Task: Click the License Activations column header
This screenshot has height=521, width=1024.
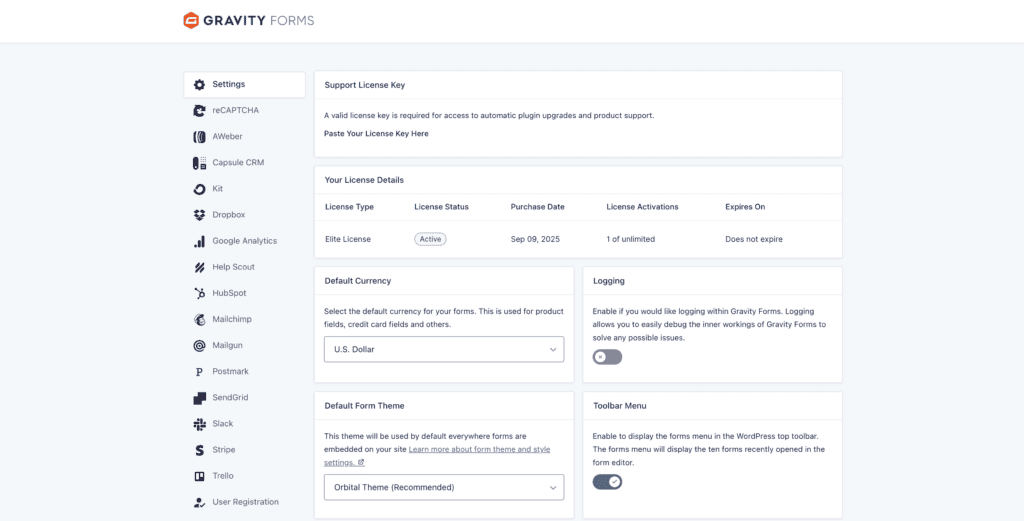Action: point(643,207)
